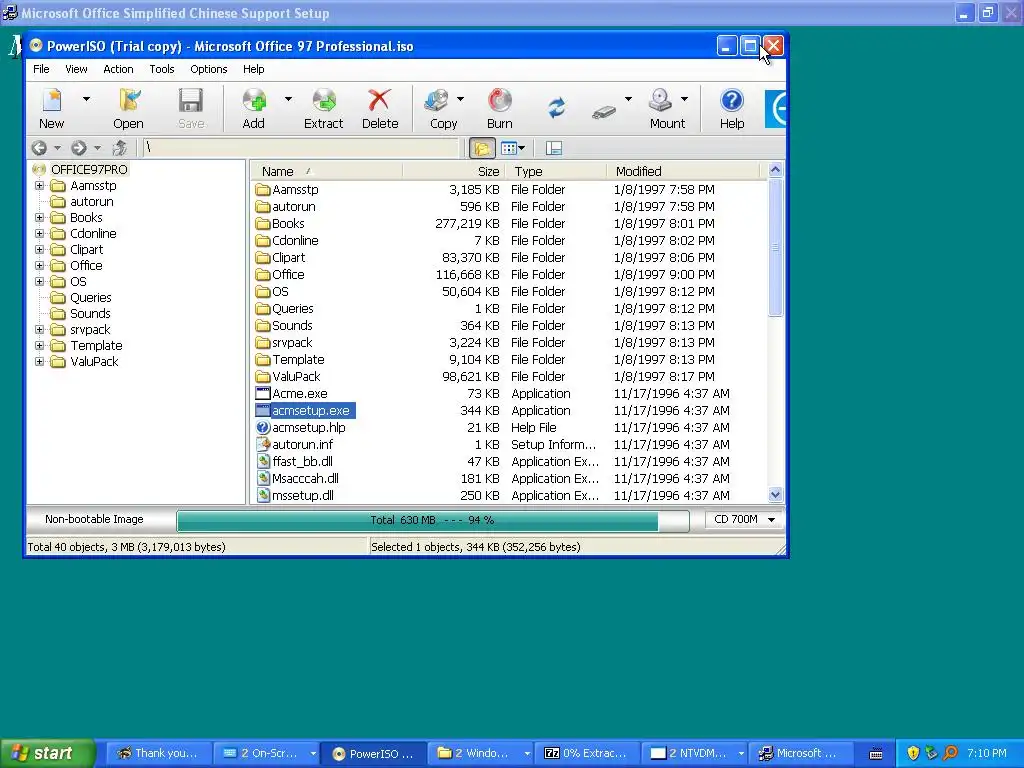This screenshot has width=1024, height=768.
Task: Expand the Aamsstp tree node
Action: tap(39, 186)
